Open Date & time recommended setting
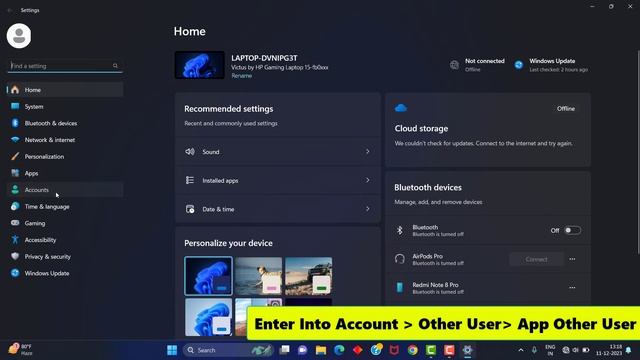 [278, 209]
